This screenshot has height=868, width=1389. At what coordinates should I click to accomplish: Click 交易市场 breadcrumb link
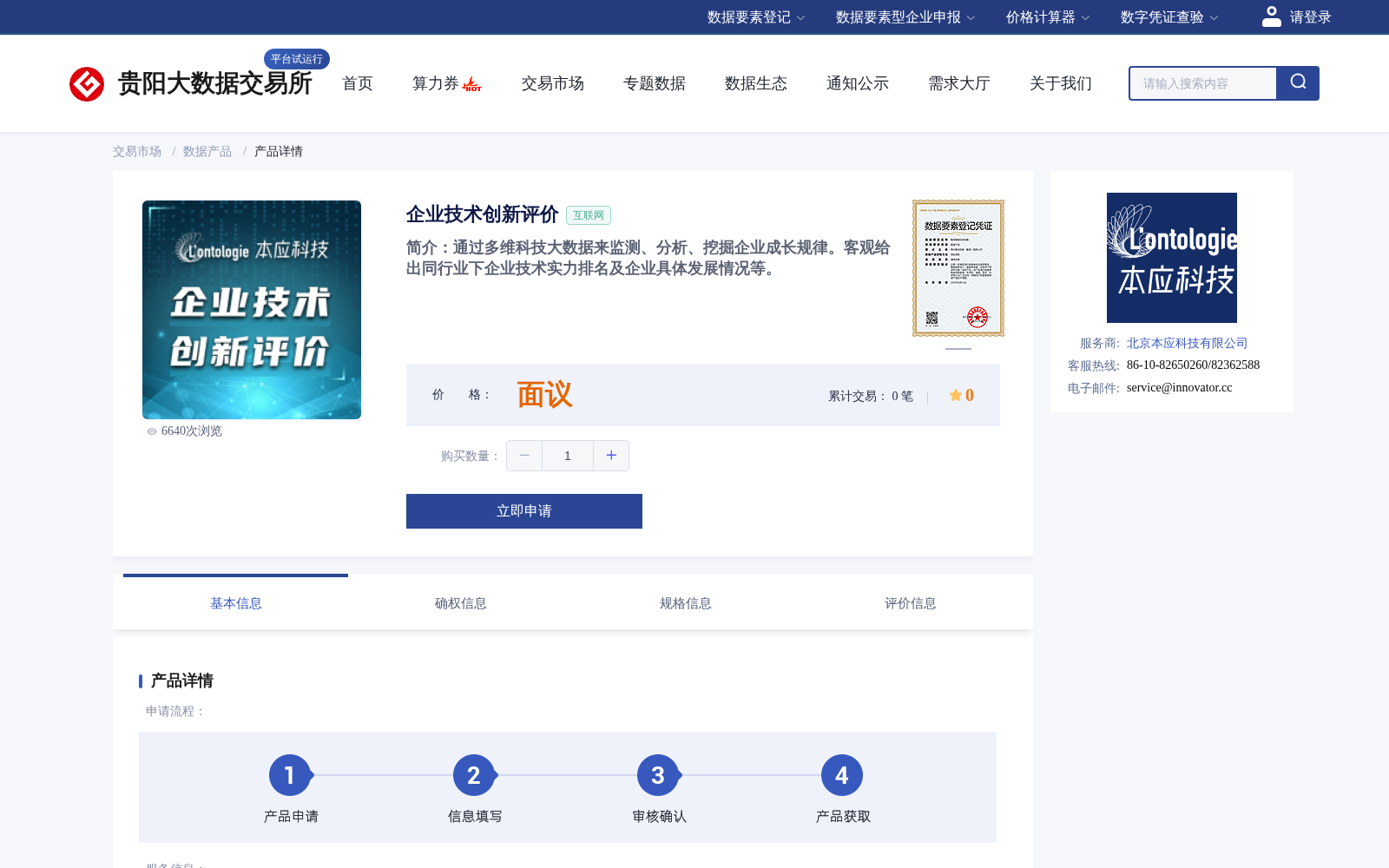click(x=137, y=151)
